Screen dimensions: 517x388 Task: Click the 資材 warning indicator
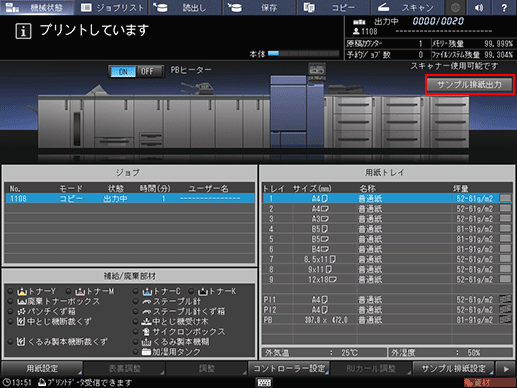tap(489, 383)
